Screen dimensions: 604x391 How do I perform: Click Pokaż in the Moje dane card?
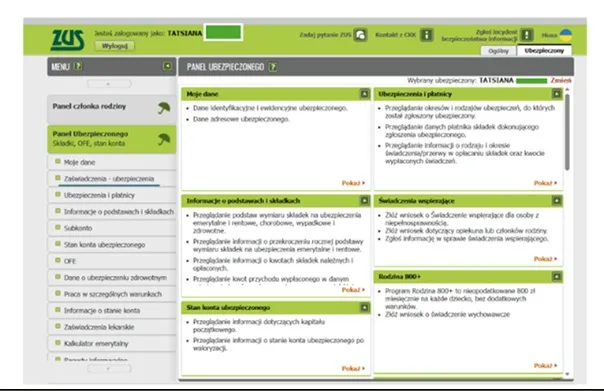pos(353,183)
